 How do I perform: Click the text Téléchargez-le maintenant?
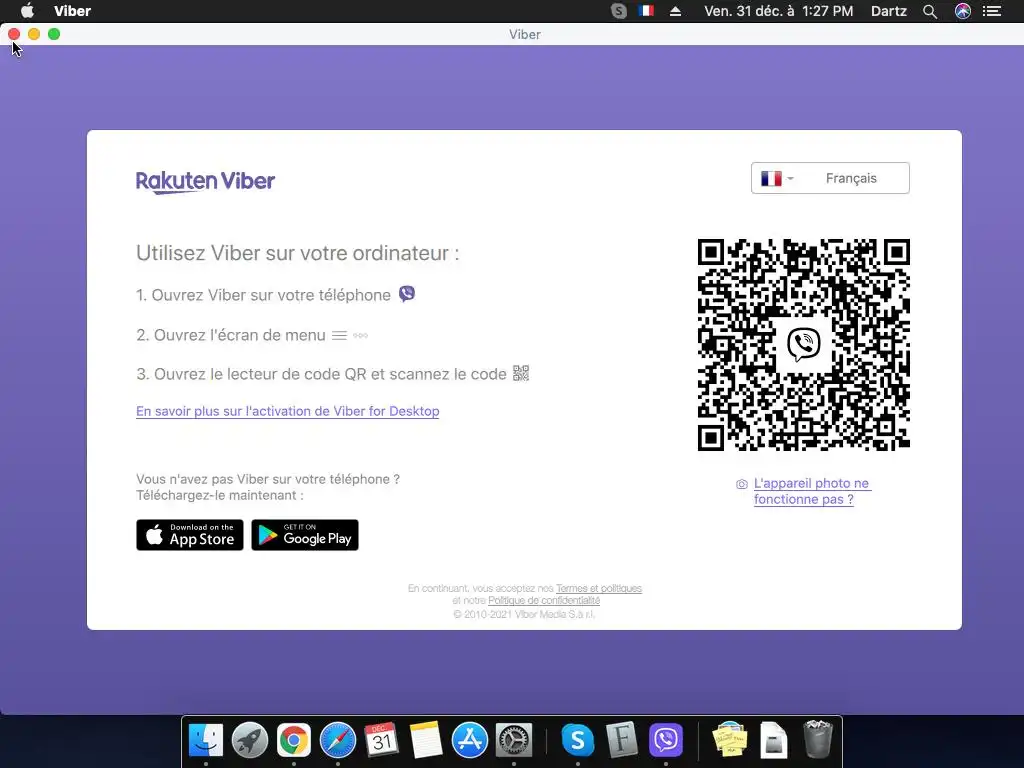(219, 496)
